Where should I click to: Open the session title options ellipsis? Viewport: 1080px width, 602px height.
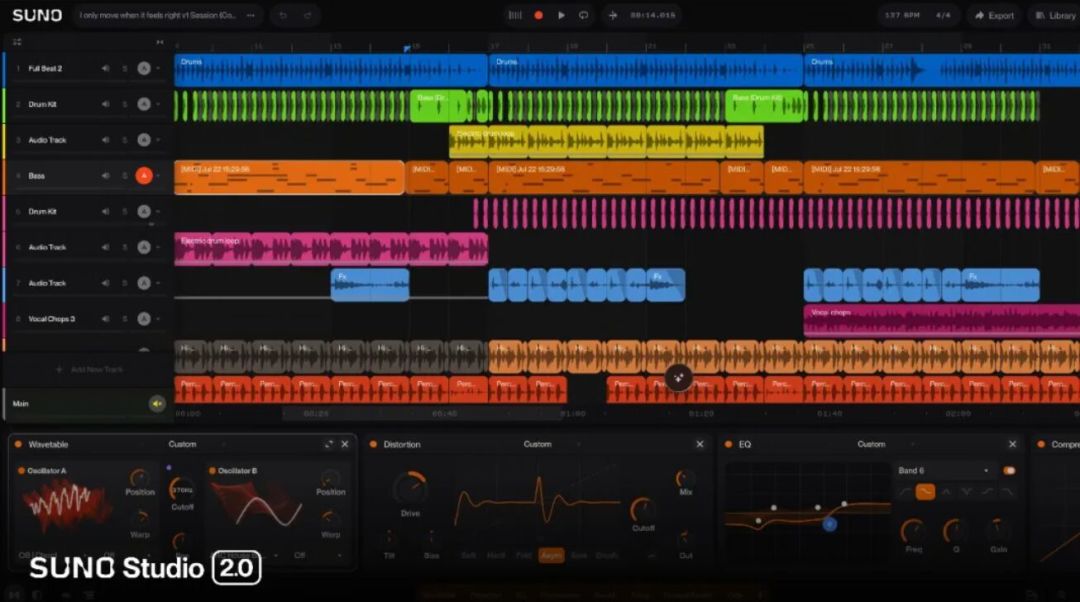click(251, 15)
